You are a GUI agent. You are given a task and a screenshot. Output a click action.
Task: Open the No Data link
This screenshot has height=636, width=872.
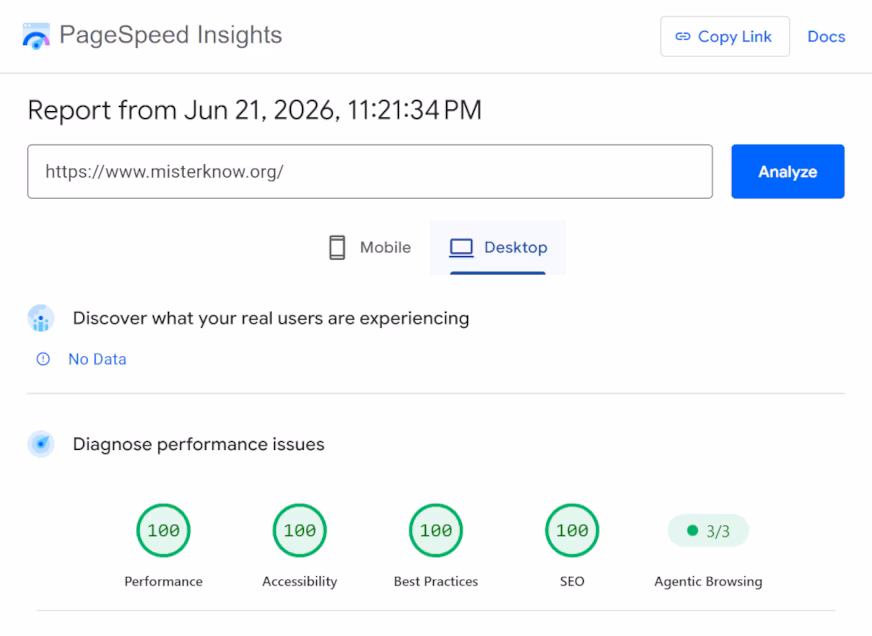[97, 359]
